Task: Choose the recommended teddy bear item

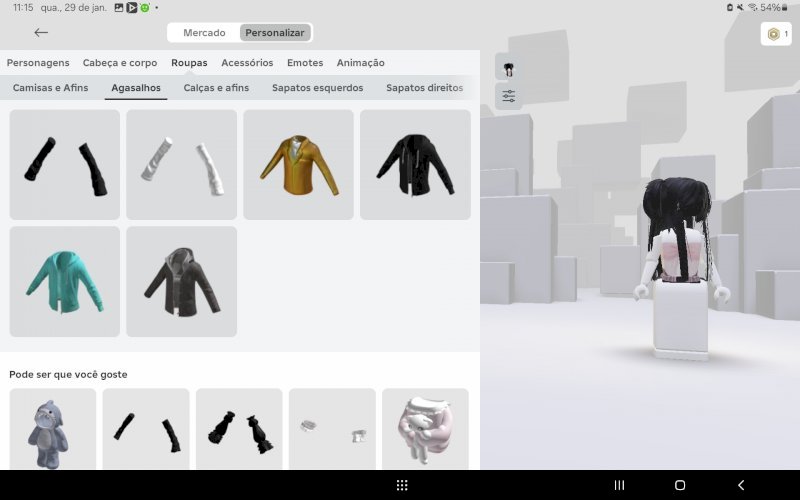Action: coord(52,429)
